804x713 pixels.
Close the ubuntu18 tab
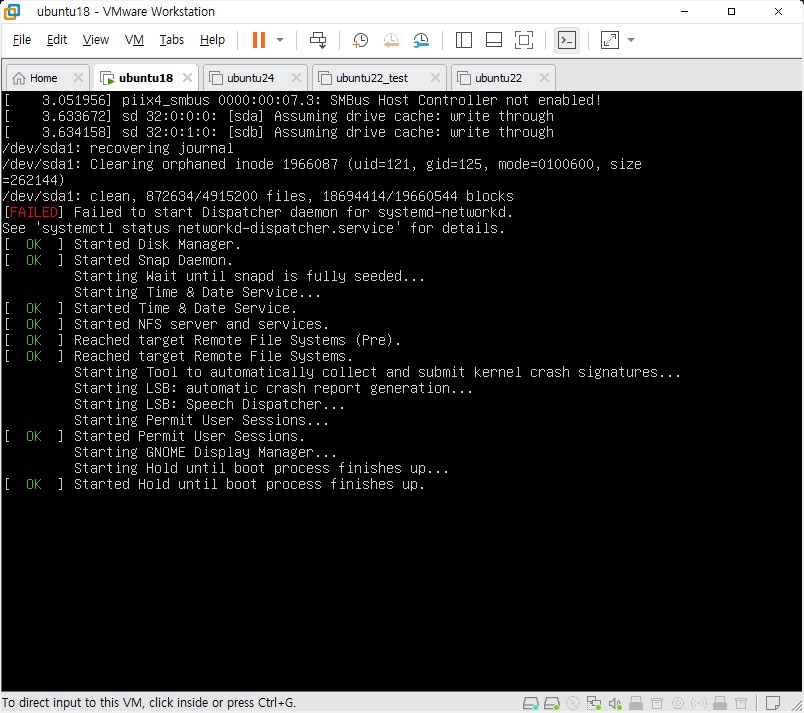tap(187, 77)
